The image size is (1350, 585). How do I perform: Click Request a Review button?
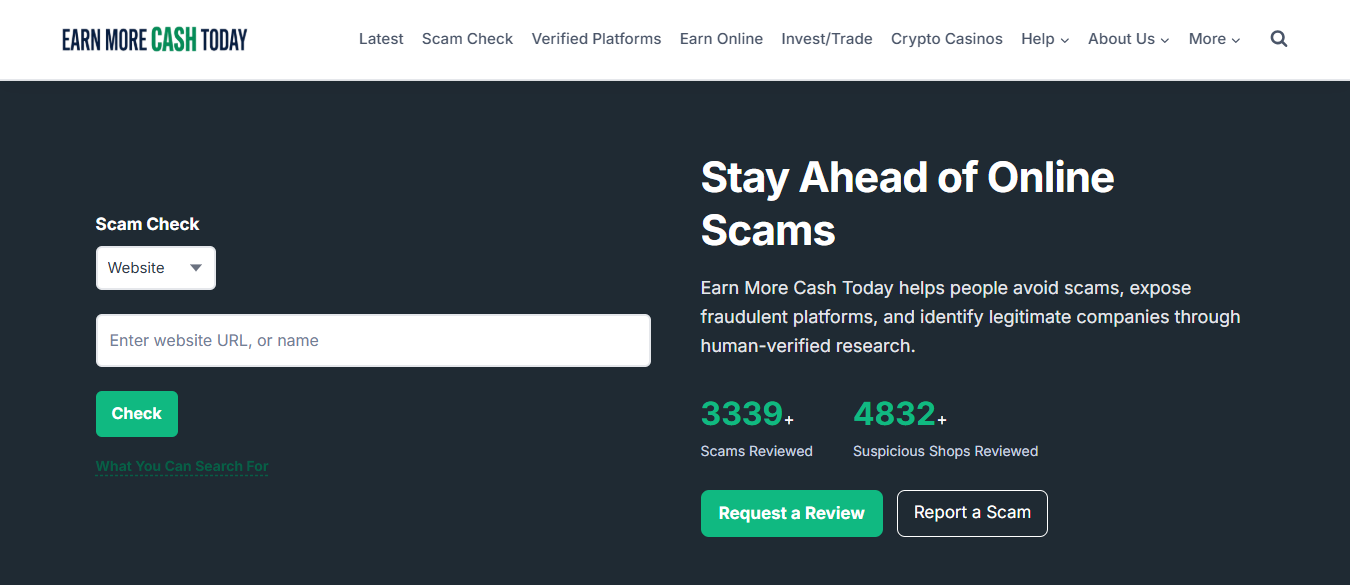click(791, 513)
